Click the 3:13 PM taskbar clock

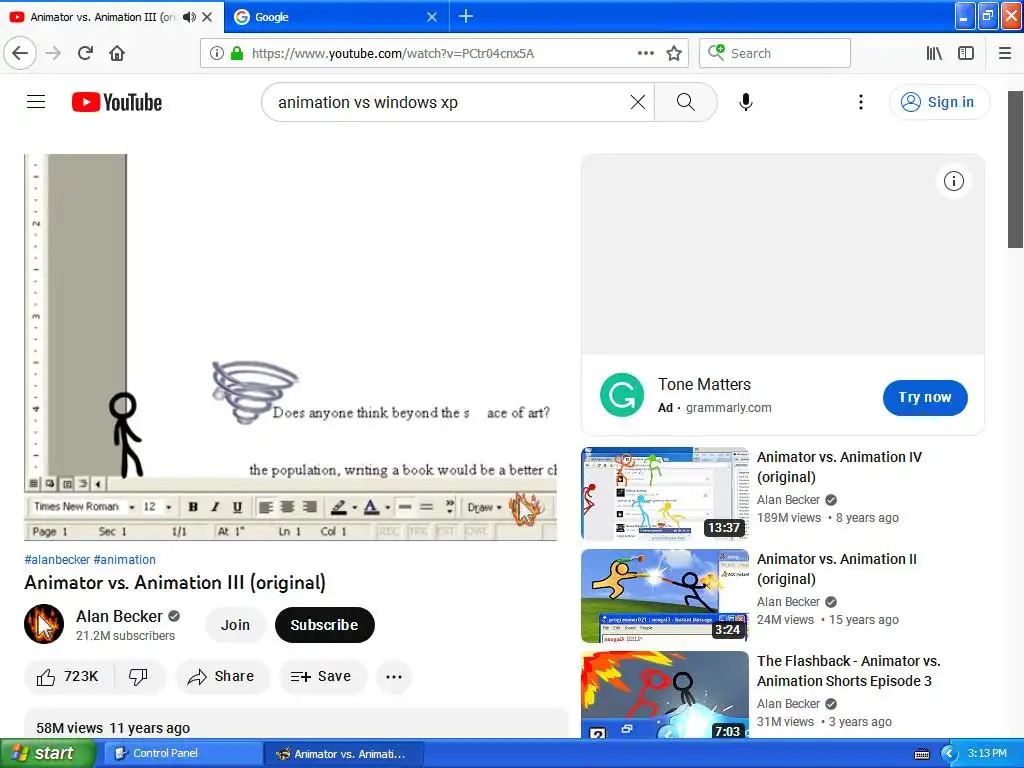pyautogui.click(x=987, y=753)
